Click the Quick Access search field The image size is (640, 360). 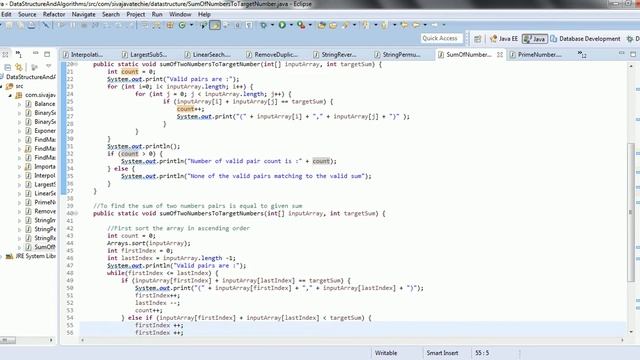pyautogui.click(x=442, y=38)
